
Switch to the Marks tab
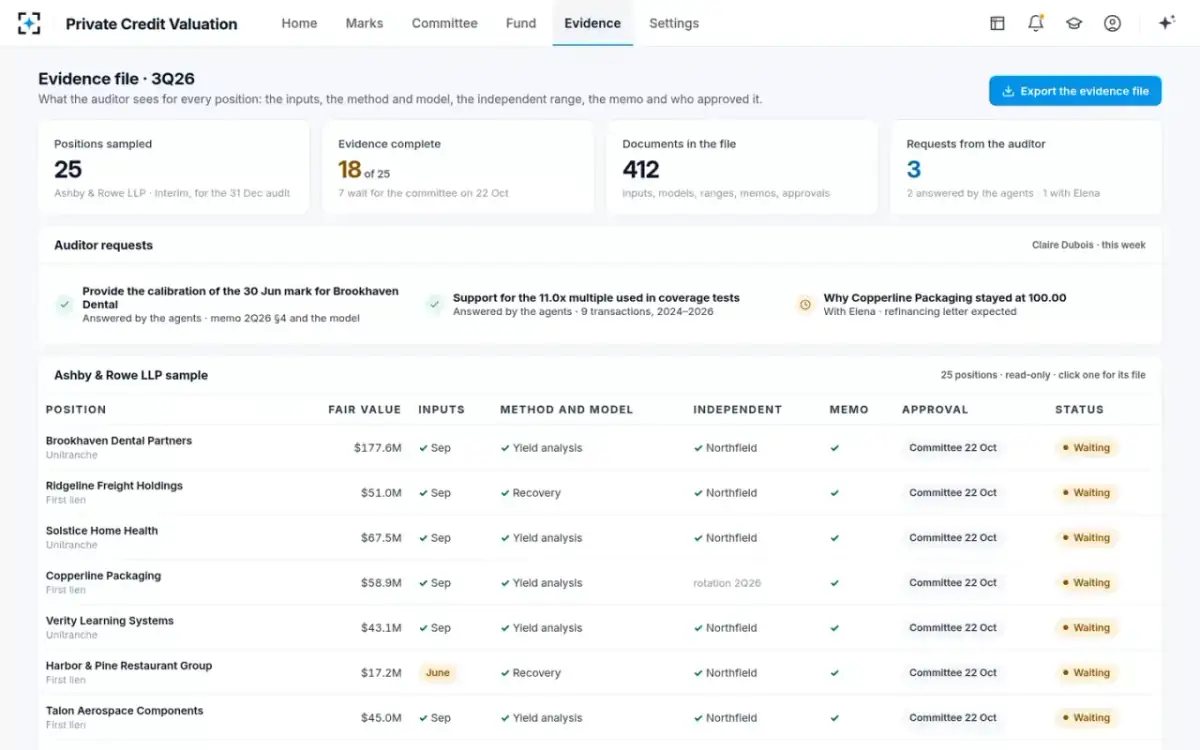click(x=364, y=23)
